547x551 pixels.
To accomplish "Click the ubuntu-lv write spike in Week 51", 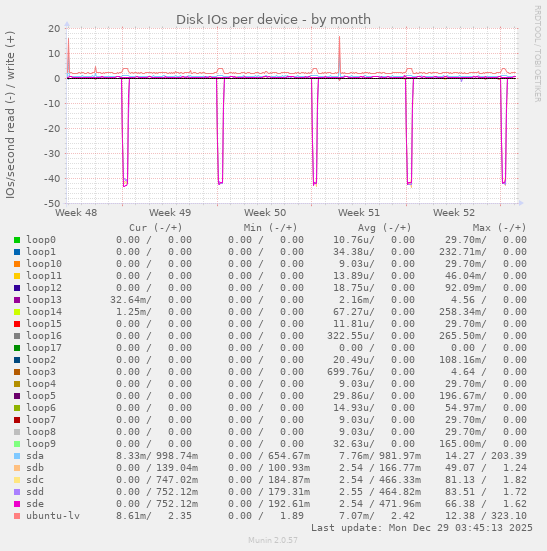I will pyautogui.click(x=339, y=56).
